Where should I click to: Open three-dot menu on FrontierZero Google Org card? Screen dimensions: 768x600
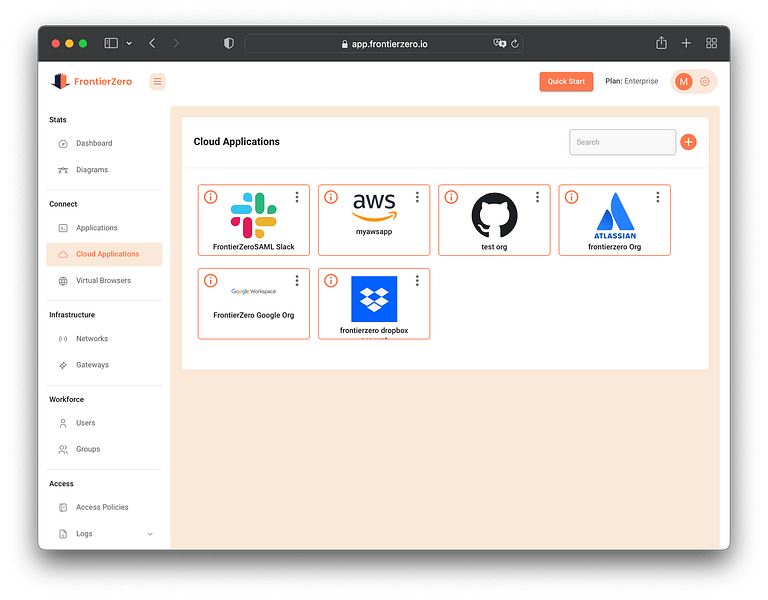pos(297,281)
